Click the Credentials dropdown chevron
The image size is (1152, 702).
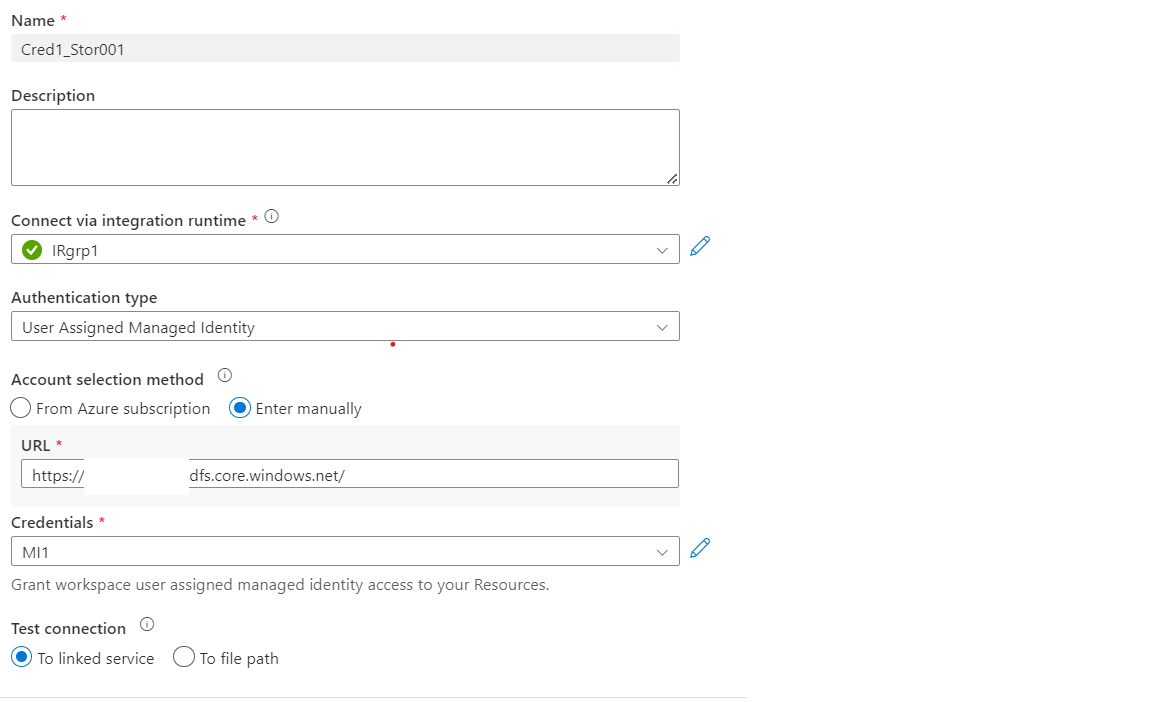click(x=661, y=549)
